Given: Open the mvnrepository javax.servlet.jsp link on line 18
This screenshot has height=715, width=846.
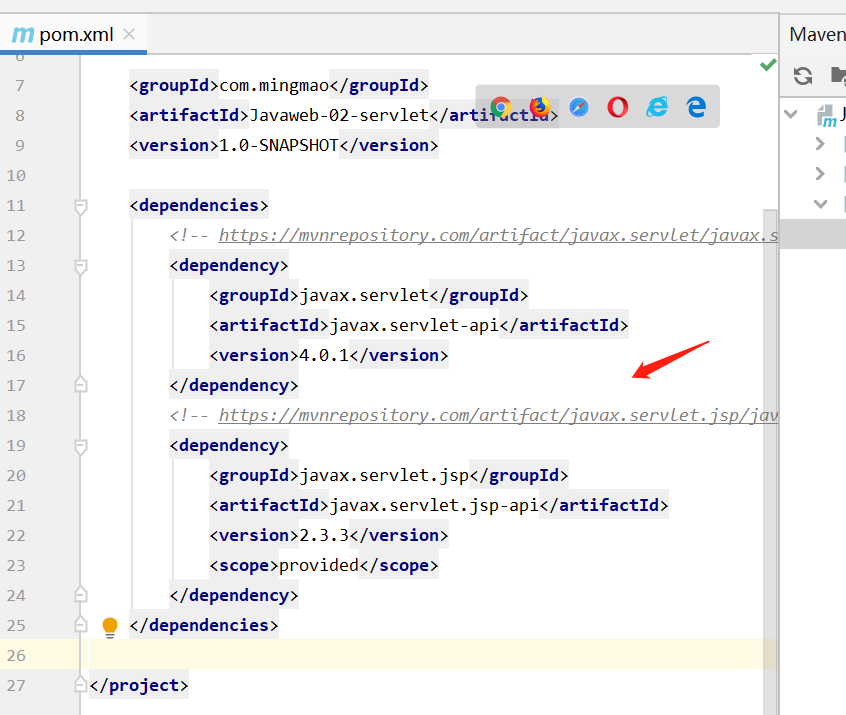Looking at the screenshot, I should [x=498, y=416].
